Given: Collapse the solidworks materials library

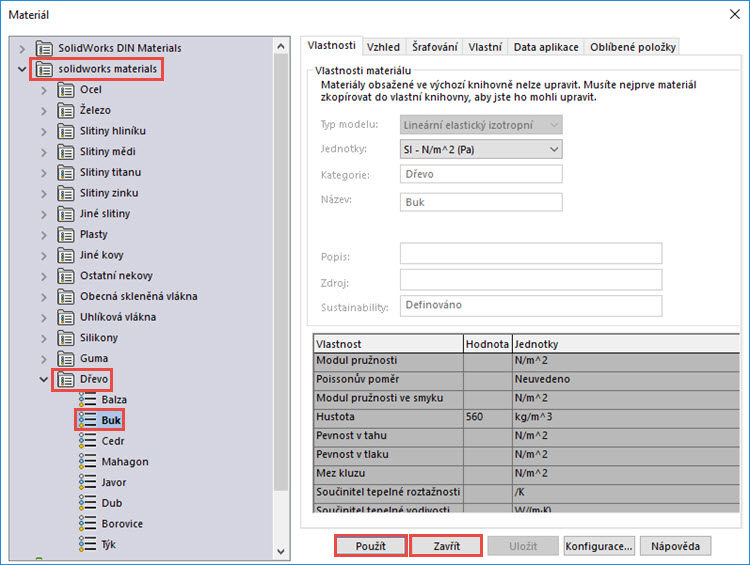Looking at the screenshot, I should (22, 69).
